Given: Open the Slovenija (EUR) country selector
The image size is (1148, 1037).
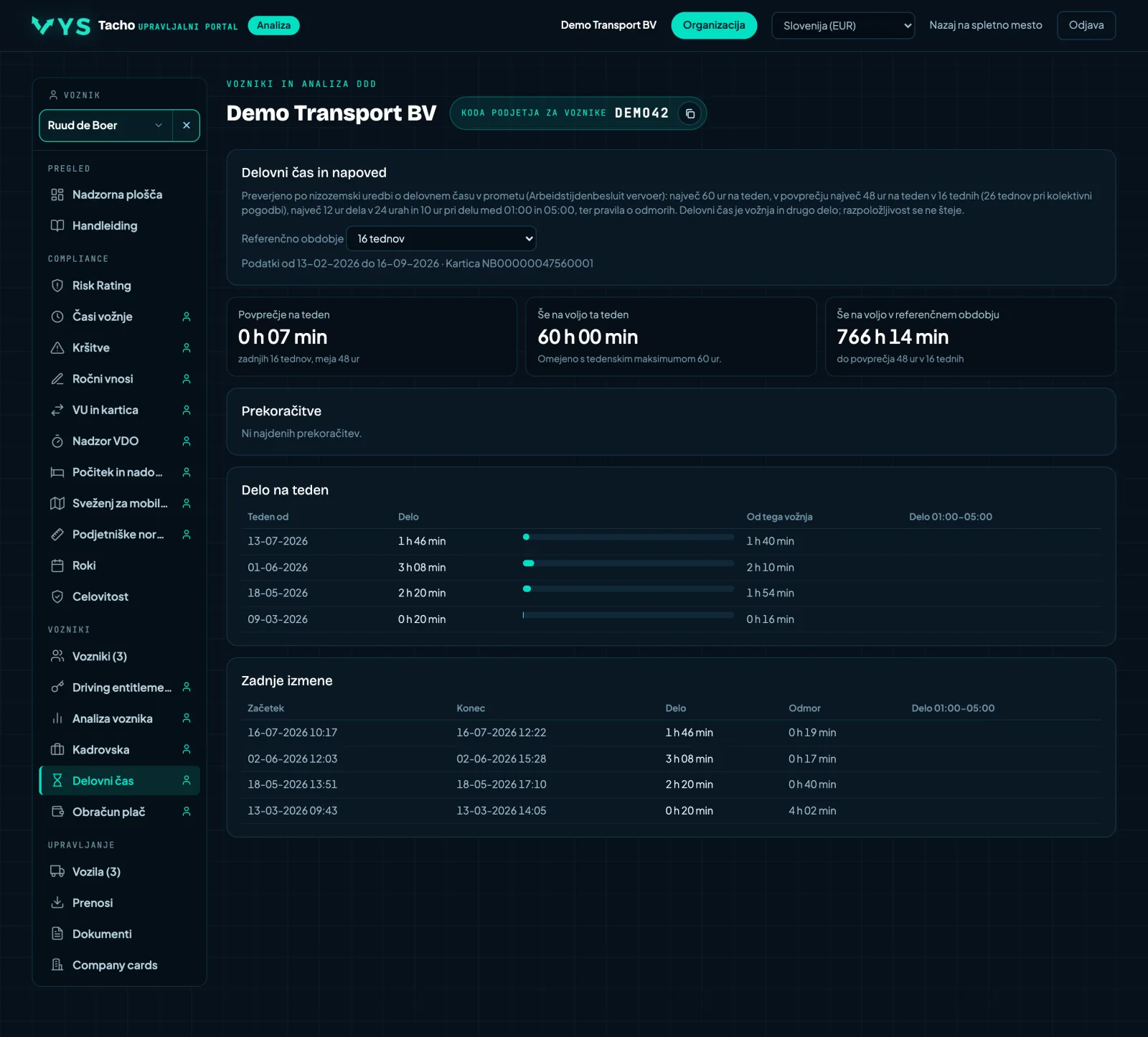Looking at the screenshot, I should coord(843,26).
